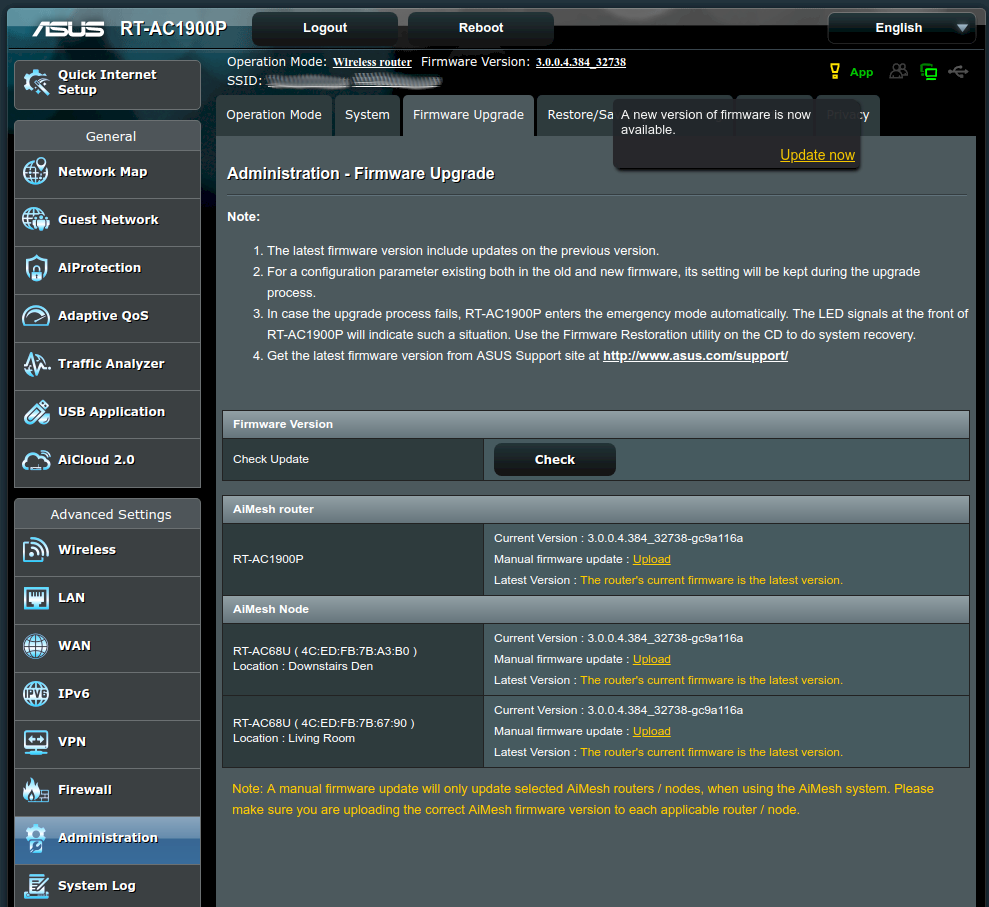Viewport: 989px width, 907px height.
Task: Click the LAN port icon
Action: (36, 597)
